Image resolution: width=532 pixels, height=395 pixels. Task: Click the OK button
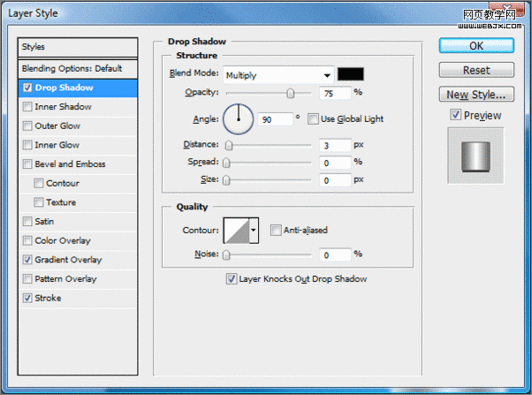(476, 45)
